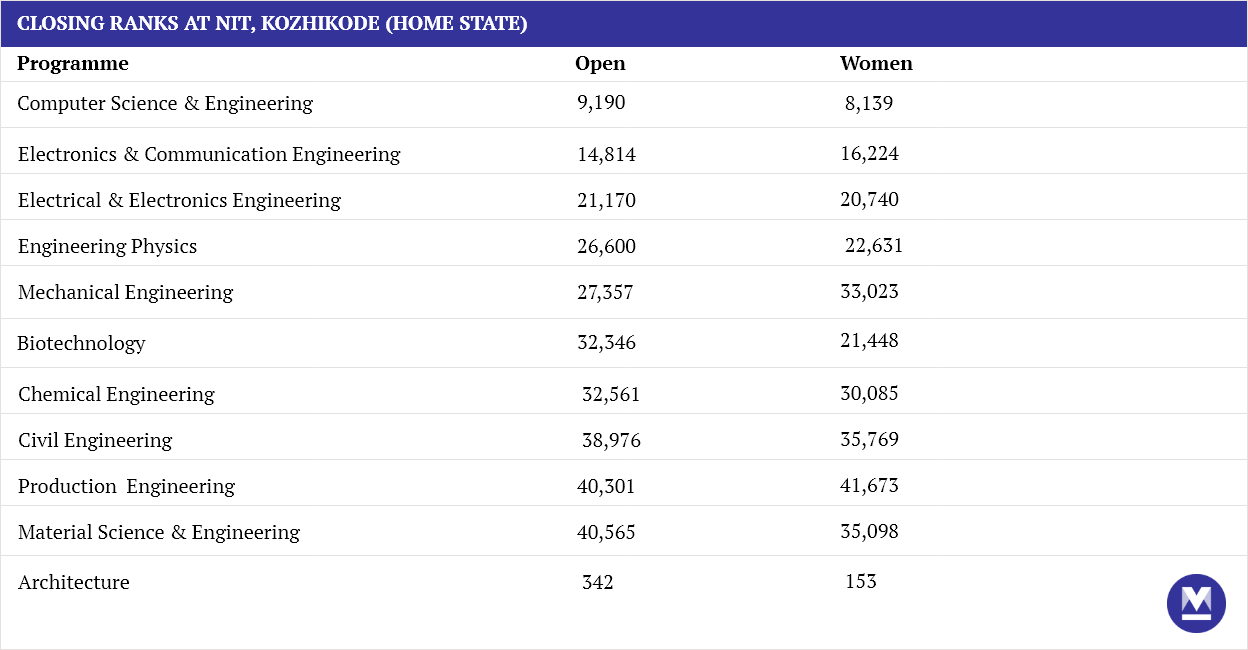Select 'Electronics & Communication Engineering' row label
This screenshot has width=1248, height=650.
(209, 155)
